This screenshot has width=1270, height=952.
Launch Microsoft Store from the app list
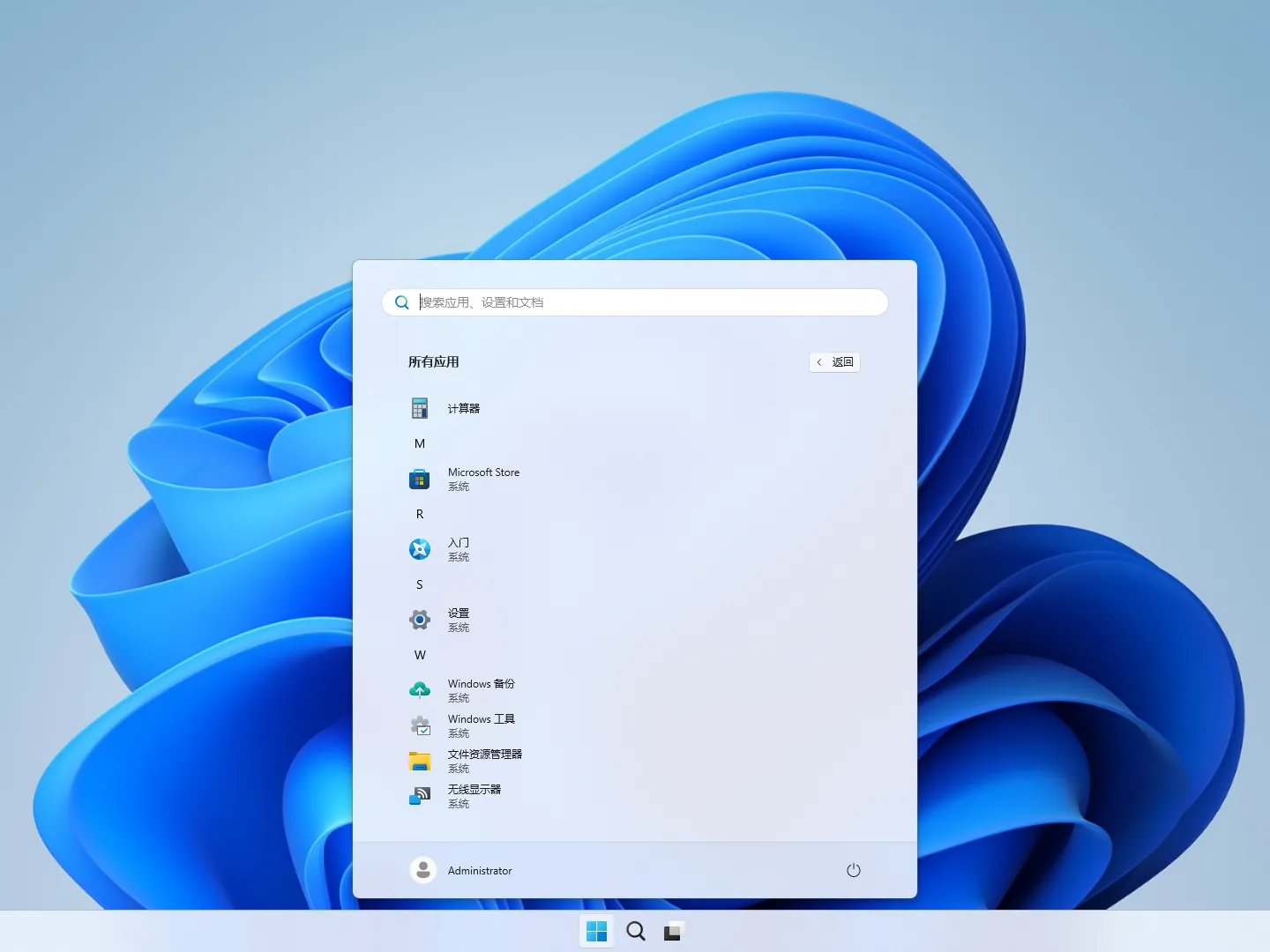[x=483, y=479]
